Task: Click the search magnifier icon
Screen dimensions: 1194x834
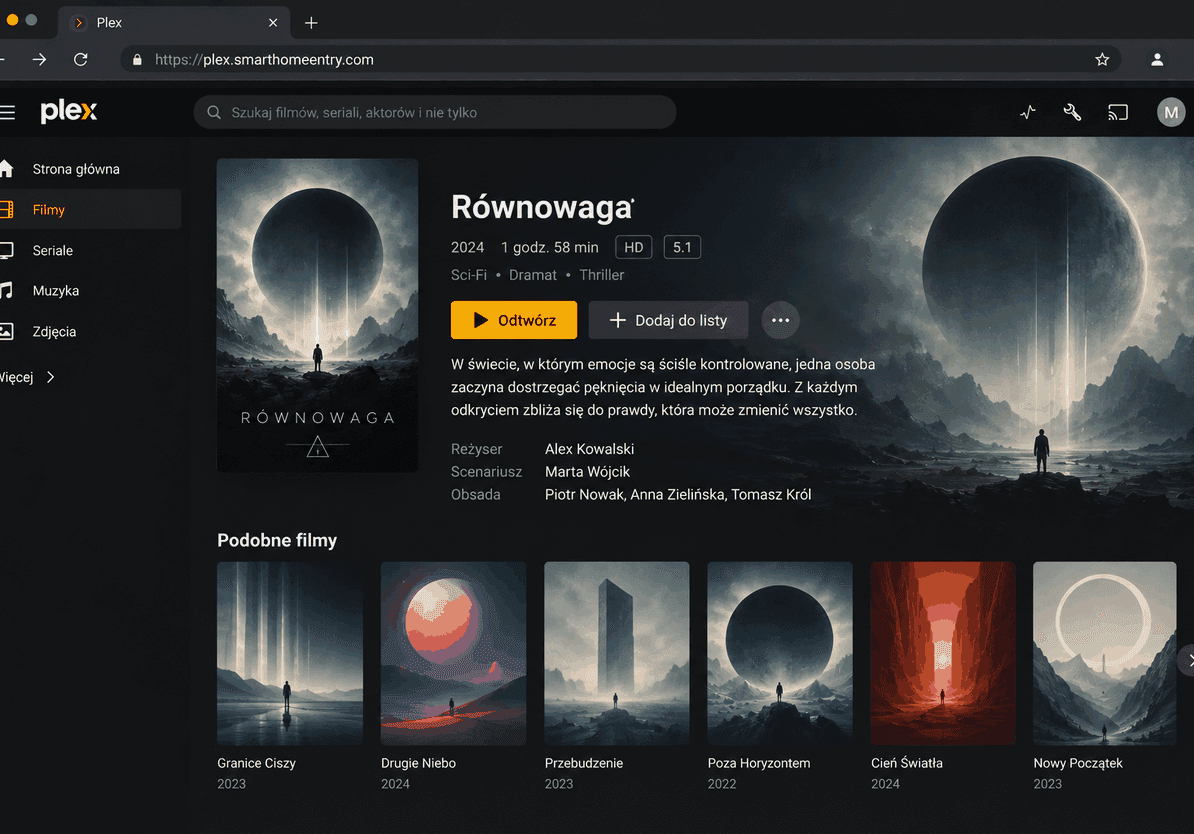Action: click(x=214, y=113)
